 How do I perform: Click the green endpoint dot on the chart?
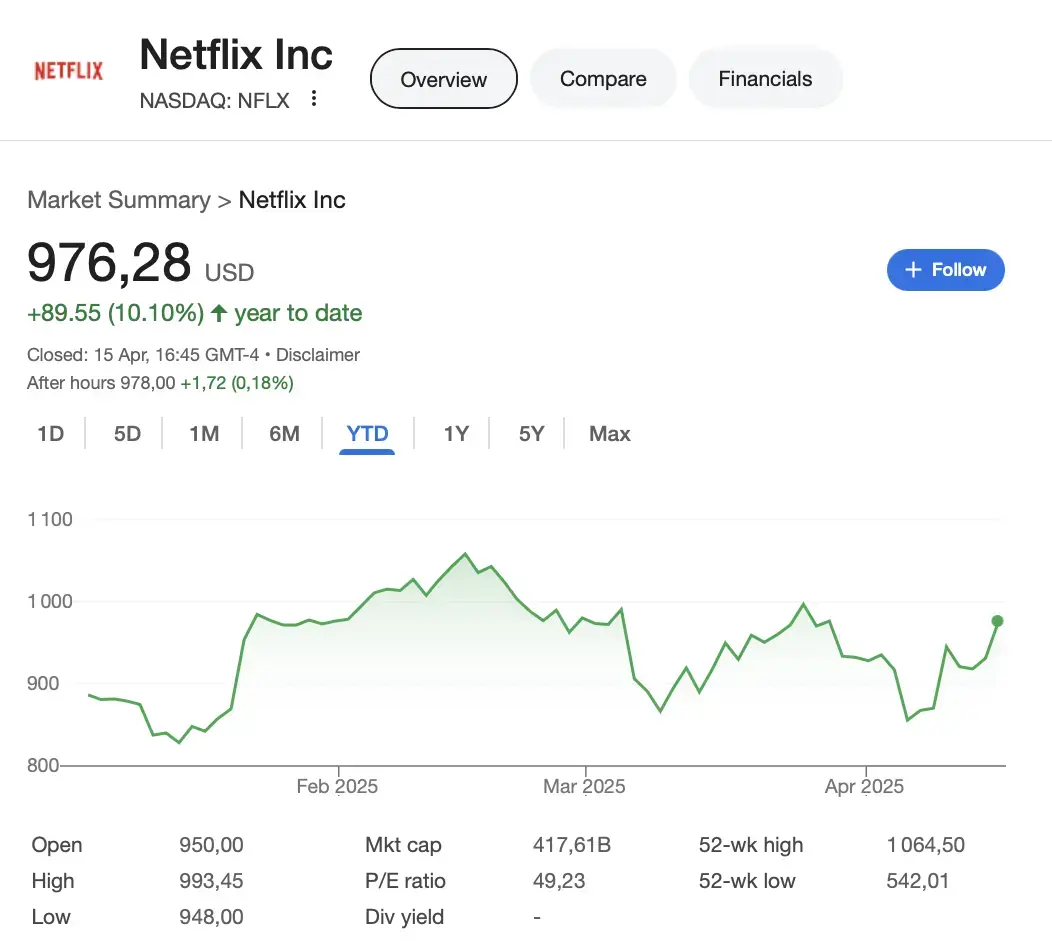[997, 621]
